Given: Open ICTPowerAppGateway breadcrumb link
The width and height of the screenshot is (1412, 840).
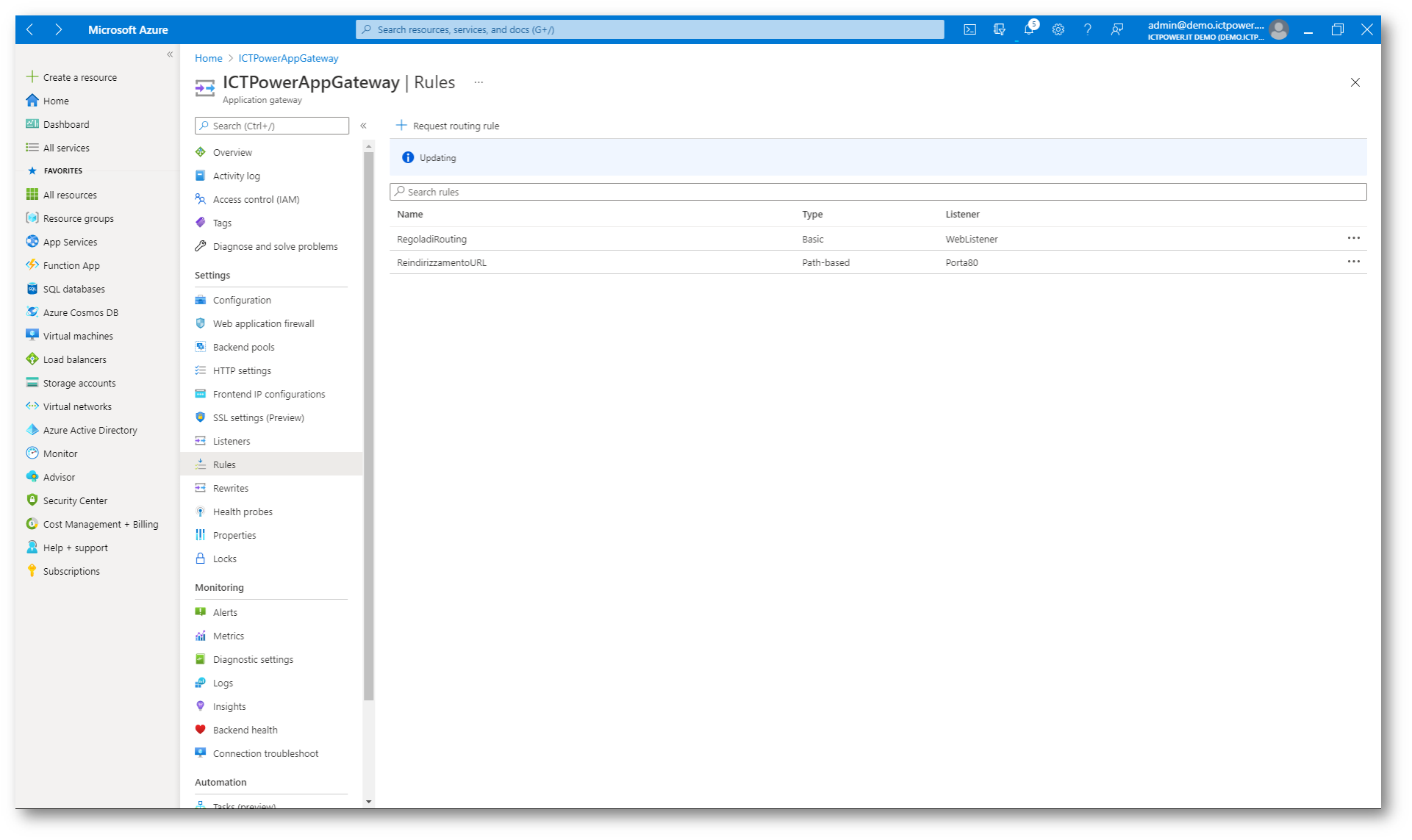Looking at the screenshot, I should [288, 58].
